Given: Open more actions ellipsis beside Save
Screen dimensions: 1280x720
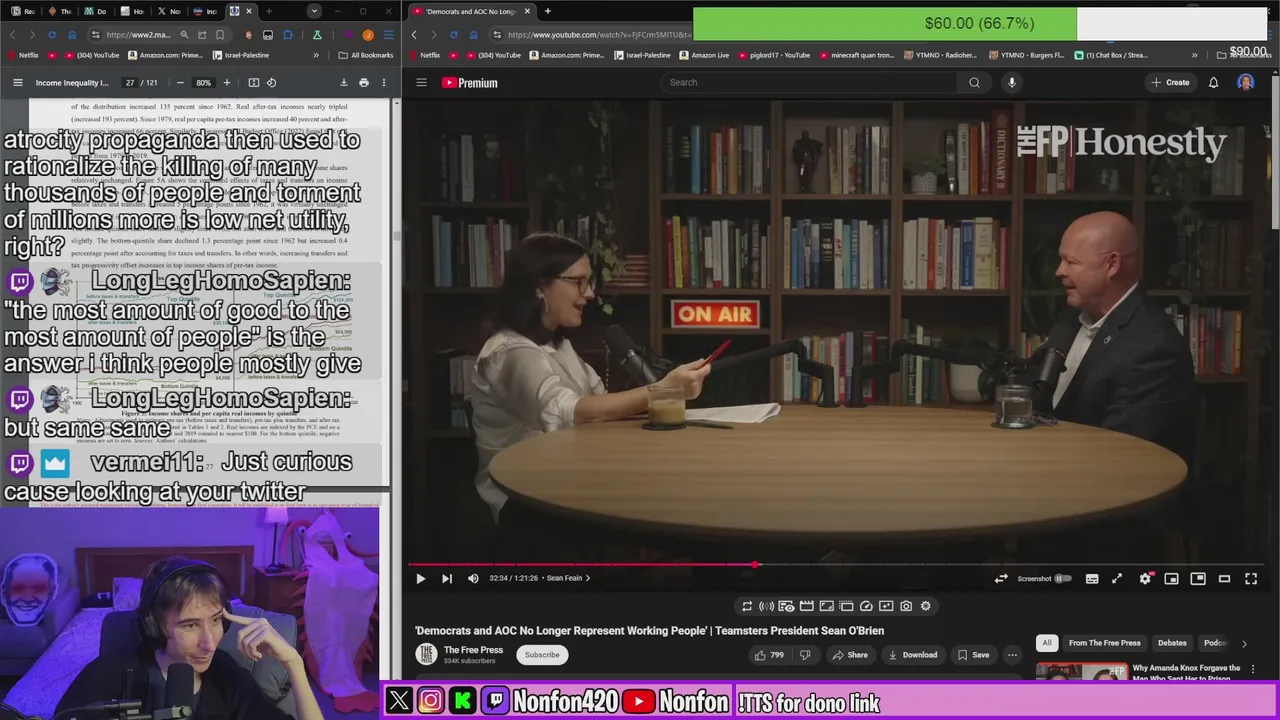Looking at the screenshot, I should 1012,655.
